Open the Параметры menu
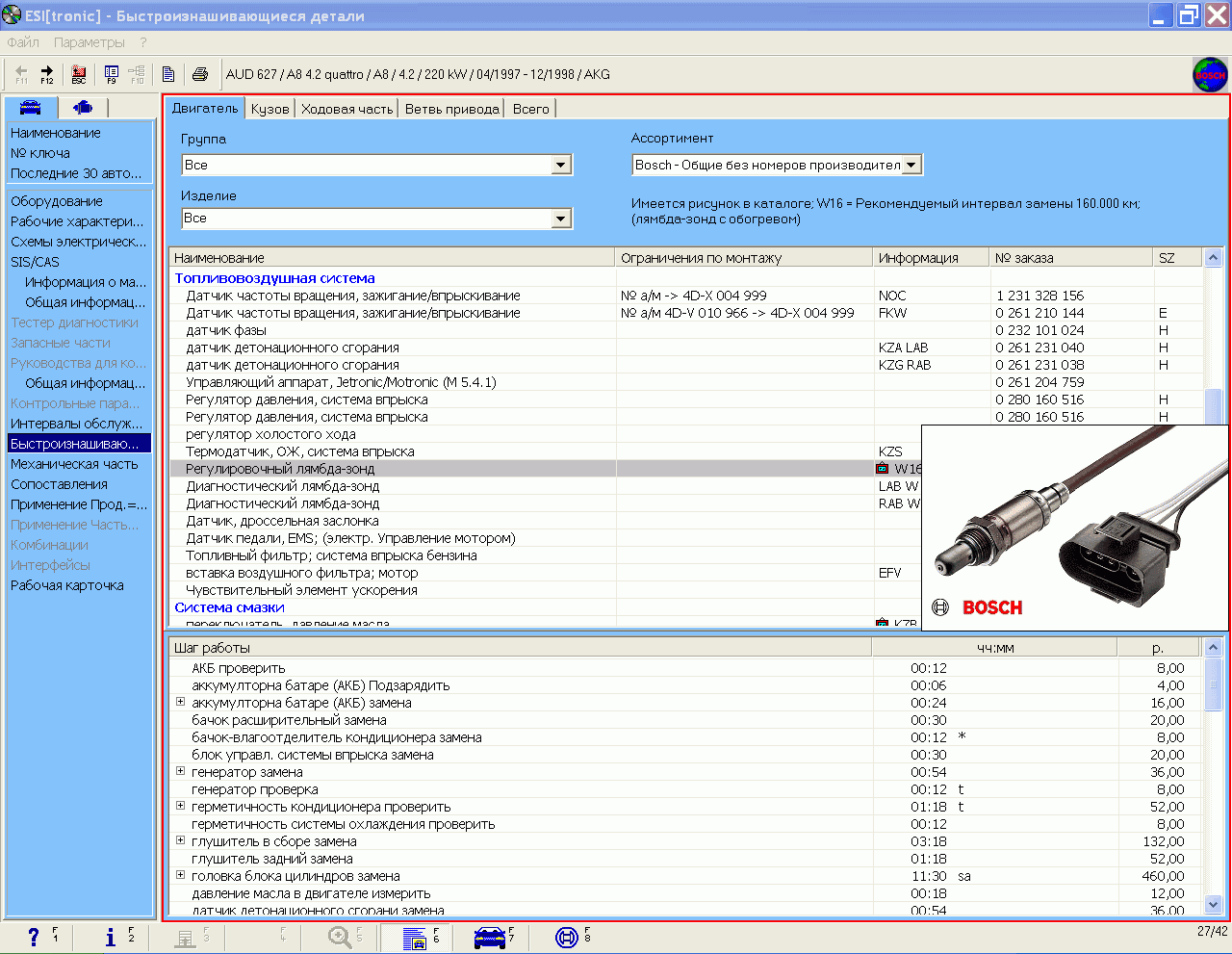The width and height of the screenshot is (1232, 954). (x=90, y=42)
